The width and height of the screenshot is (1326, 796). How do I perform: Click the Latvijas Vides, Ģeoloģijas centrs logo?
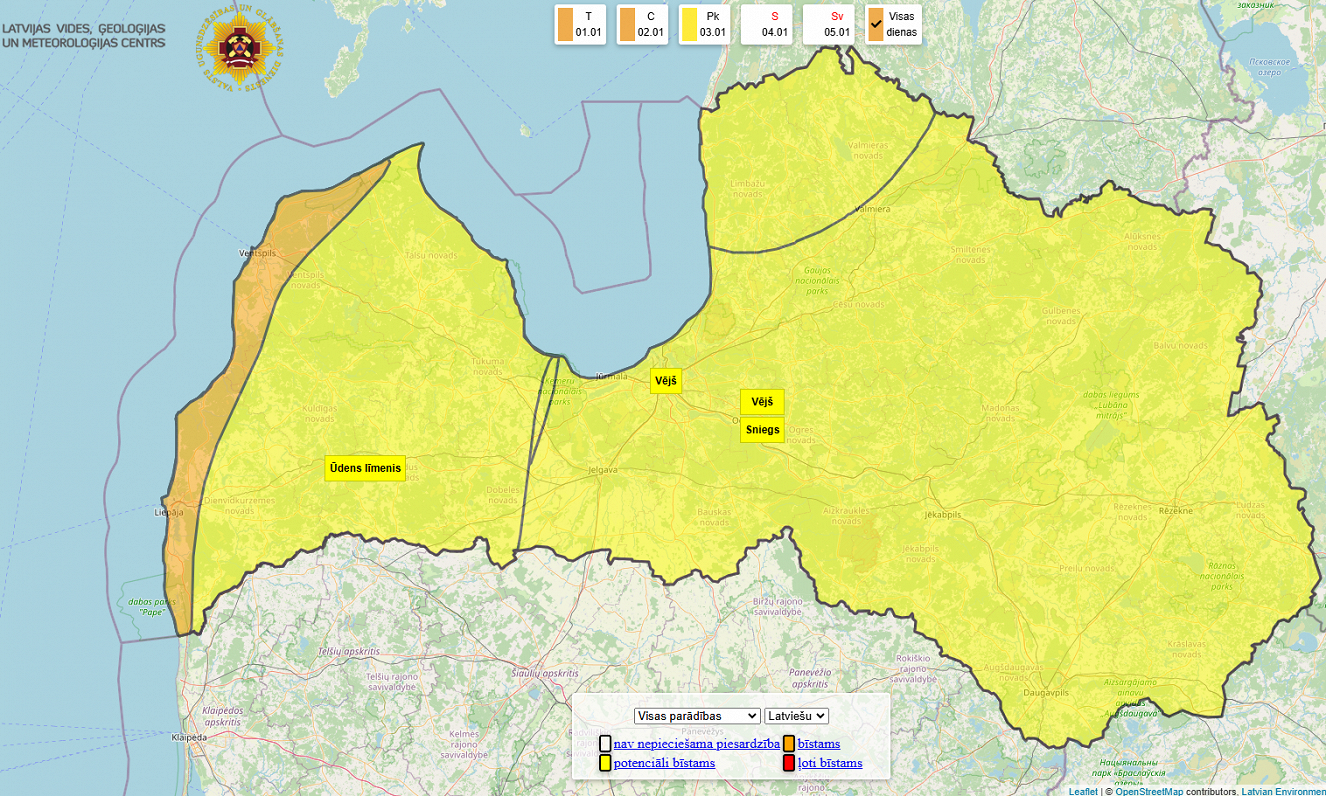84,37
